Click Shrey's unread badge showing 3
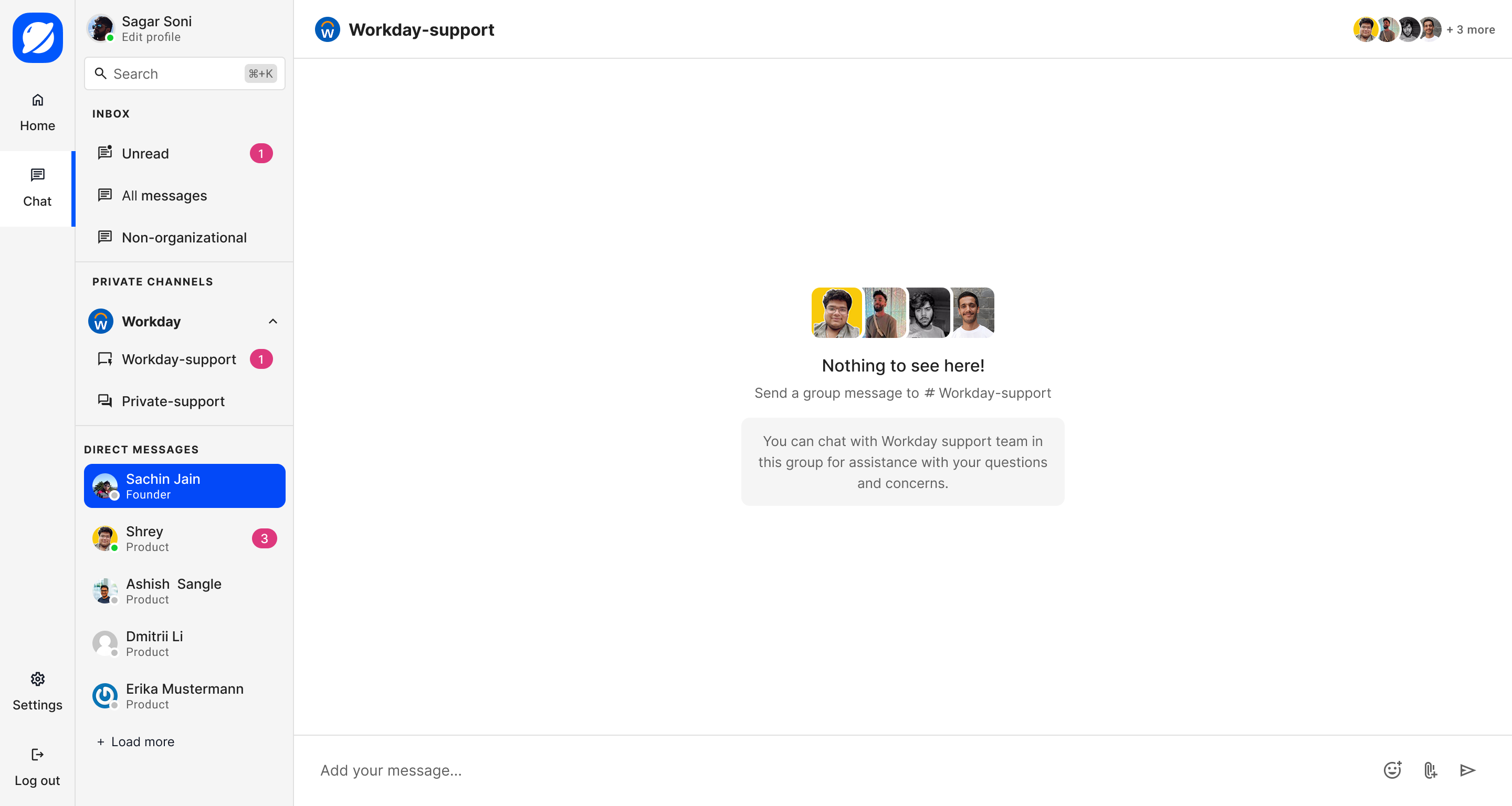Image resolution: width=1512 pixels, height=806 pixels. pos(264,538)
